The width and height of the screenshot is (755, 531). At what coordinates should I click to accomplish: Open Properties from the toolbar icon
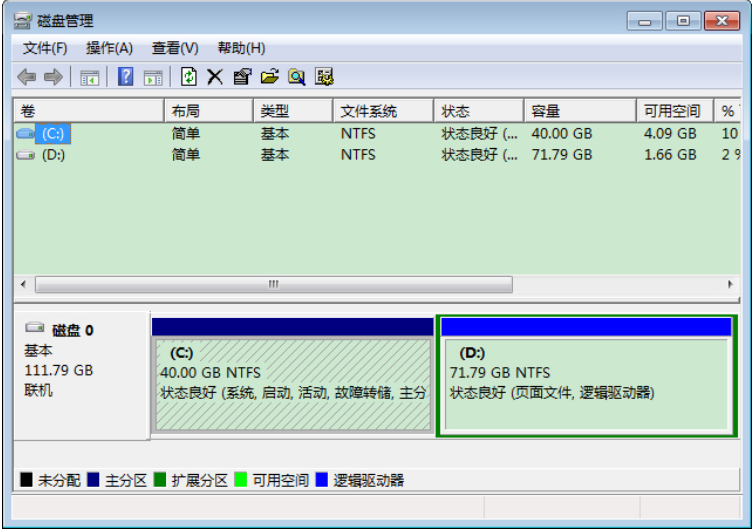(x=242, y=77)
